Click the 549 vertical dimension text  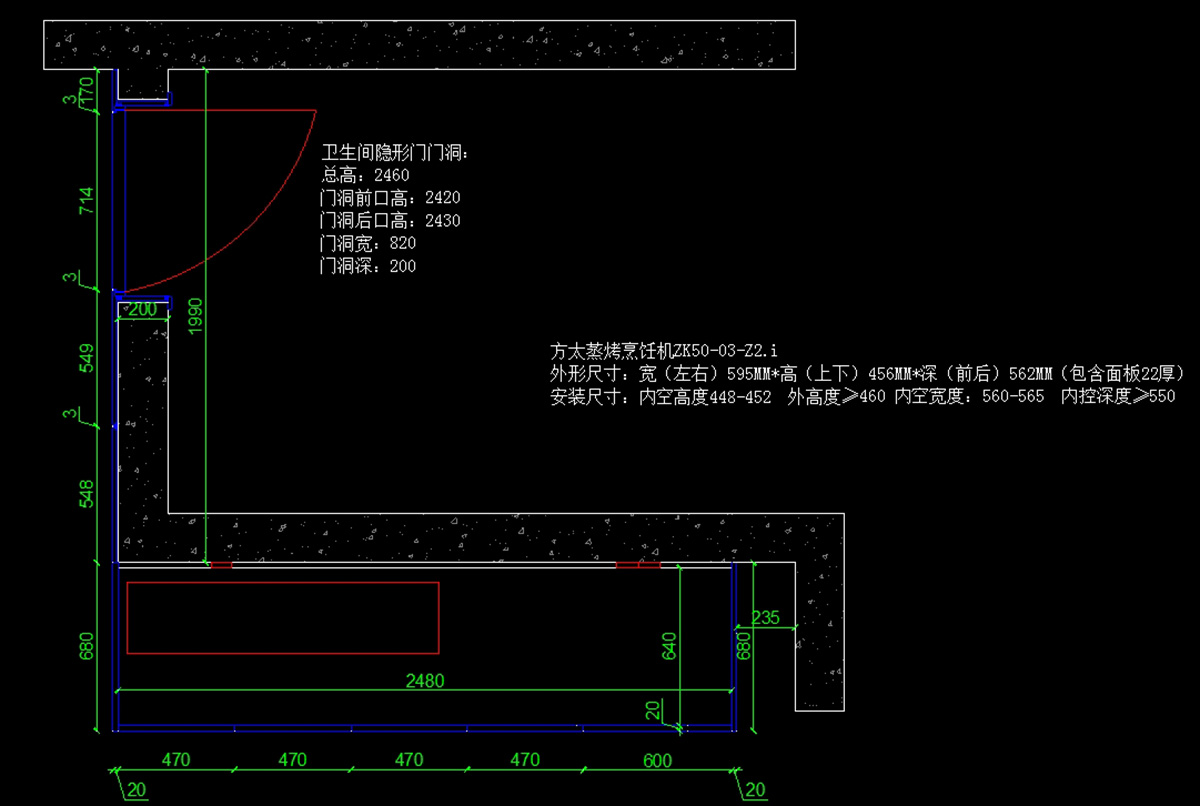coord(87,359)
